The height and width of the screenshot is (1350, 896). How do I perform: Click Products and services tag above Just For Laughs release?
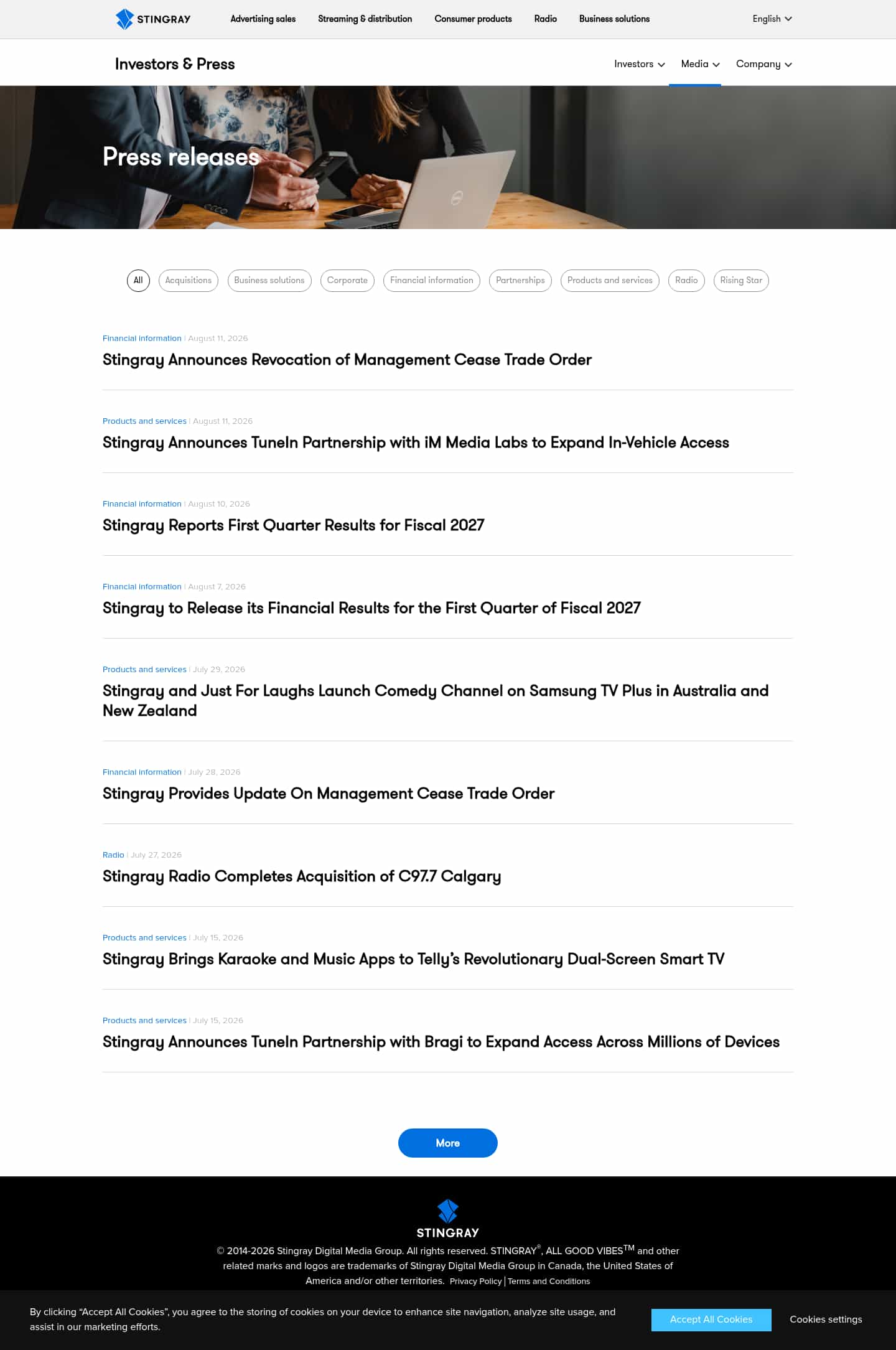click(144, 670)
